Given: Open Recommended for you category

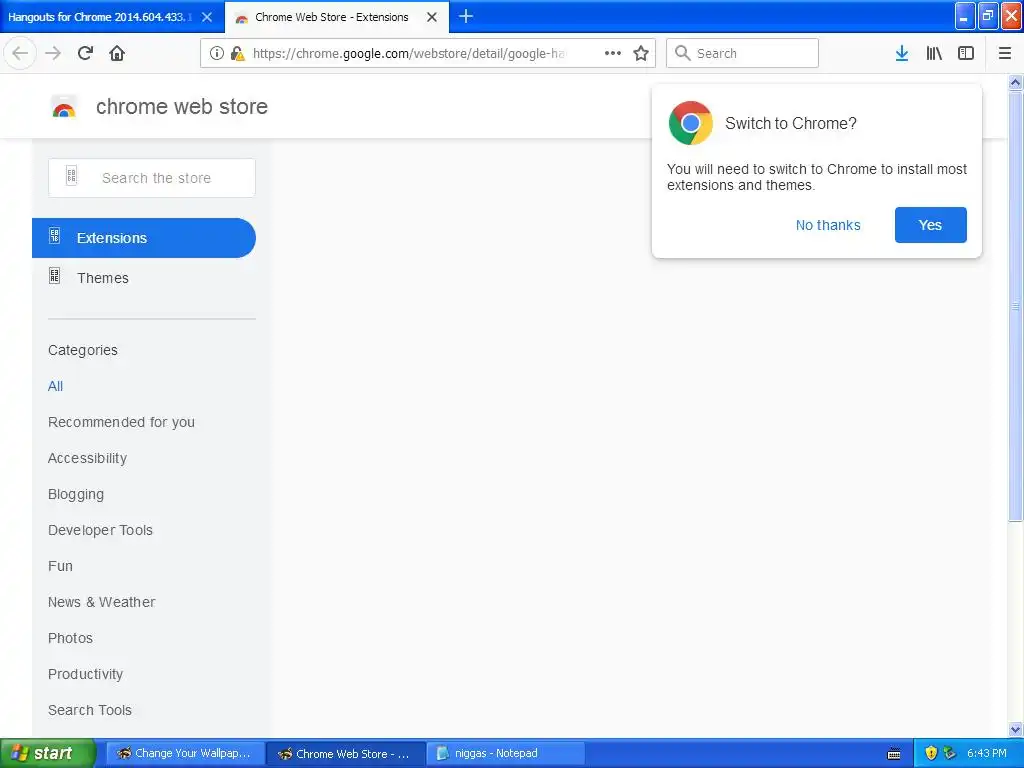Looking at the screenshot, I should (121, 422).
